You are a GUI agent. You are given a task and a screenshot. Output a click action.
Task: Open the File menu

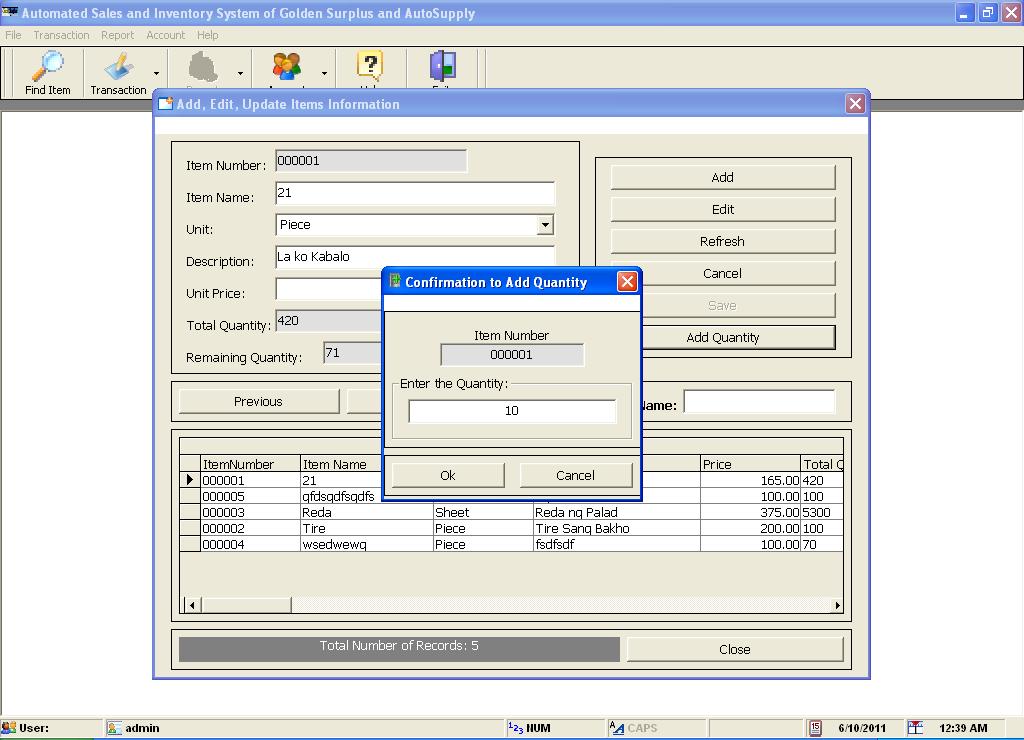[13, 35]
